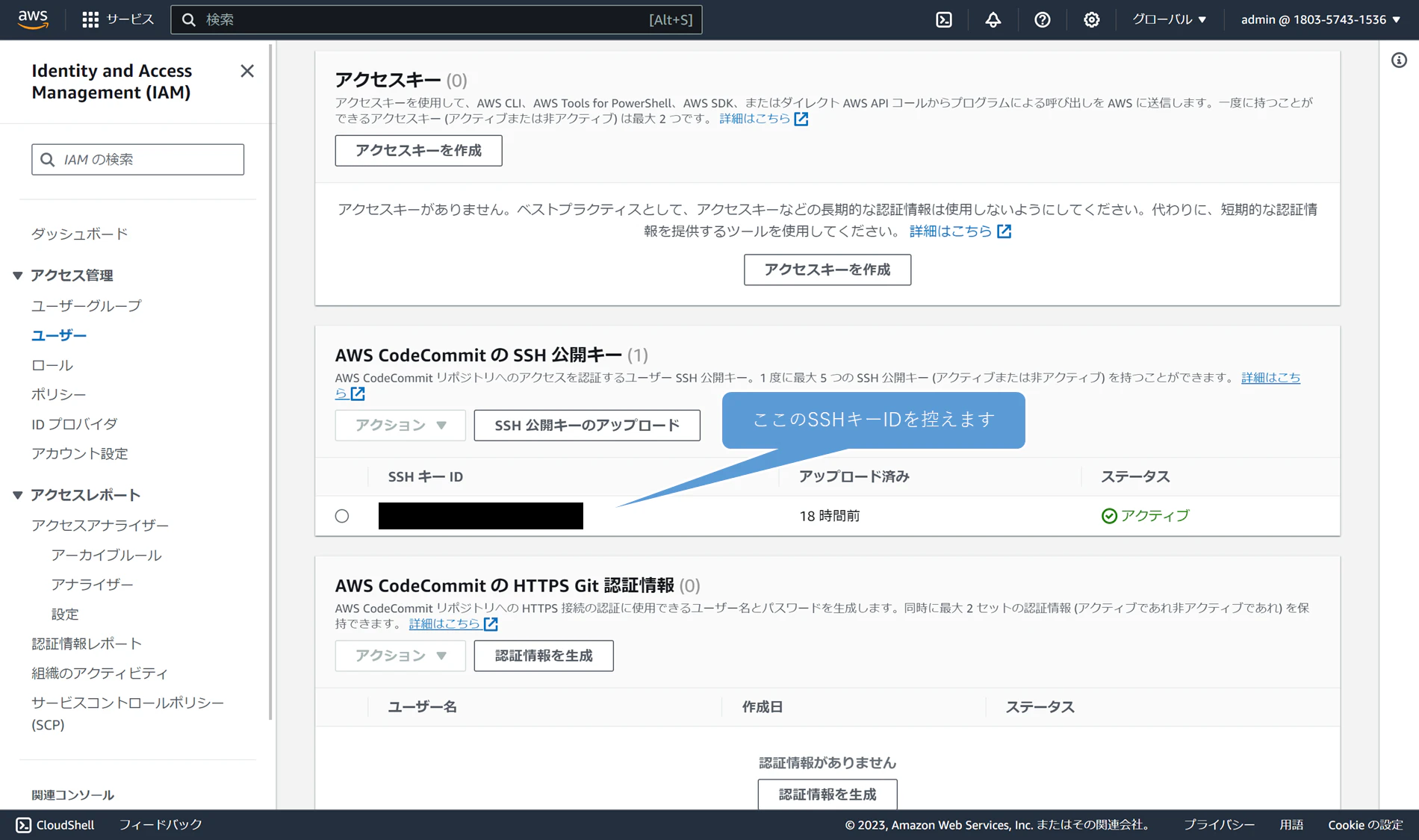Collapse the アクセス管理 section

[18, 276]
